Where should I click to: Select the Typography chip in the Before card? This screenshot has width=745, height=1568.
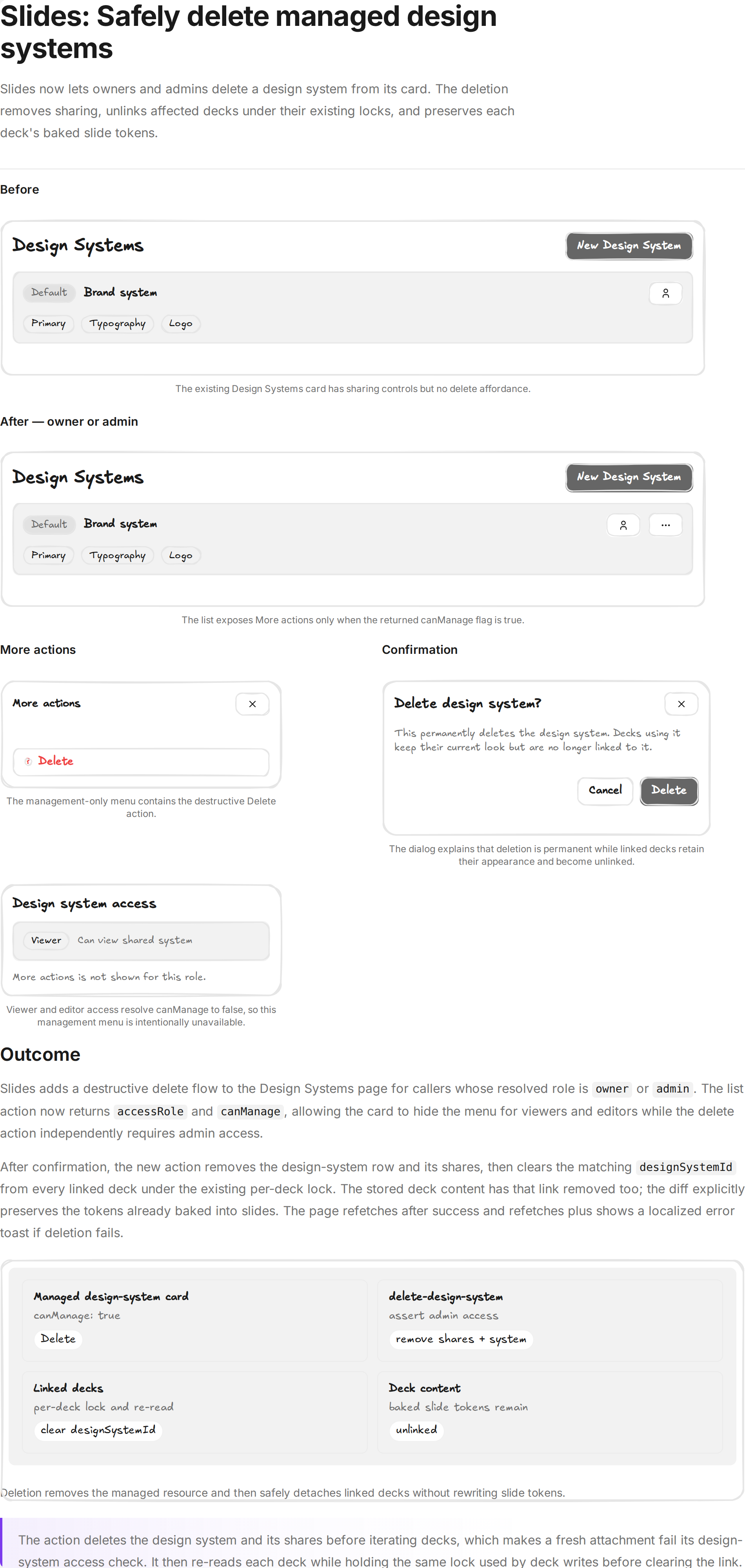pyautogui.click(x=117, y=323)
